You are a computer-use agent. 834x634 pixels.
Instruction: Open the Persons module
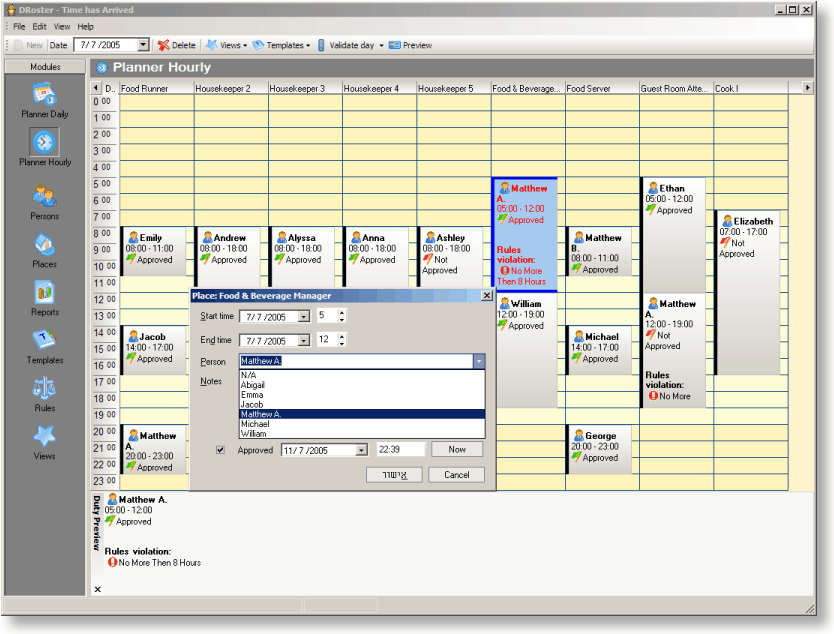pyautogui.click(x=45, y=197)
